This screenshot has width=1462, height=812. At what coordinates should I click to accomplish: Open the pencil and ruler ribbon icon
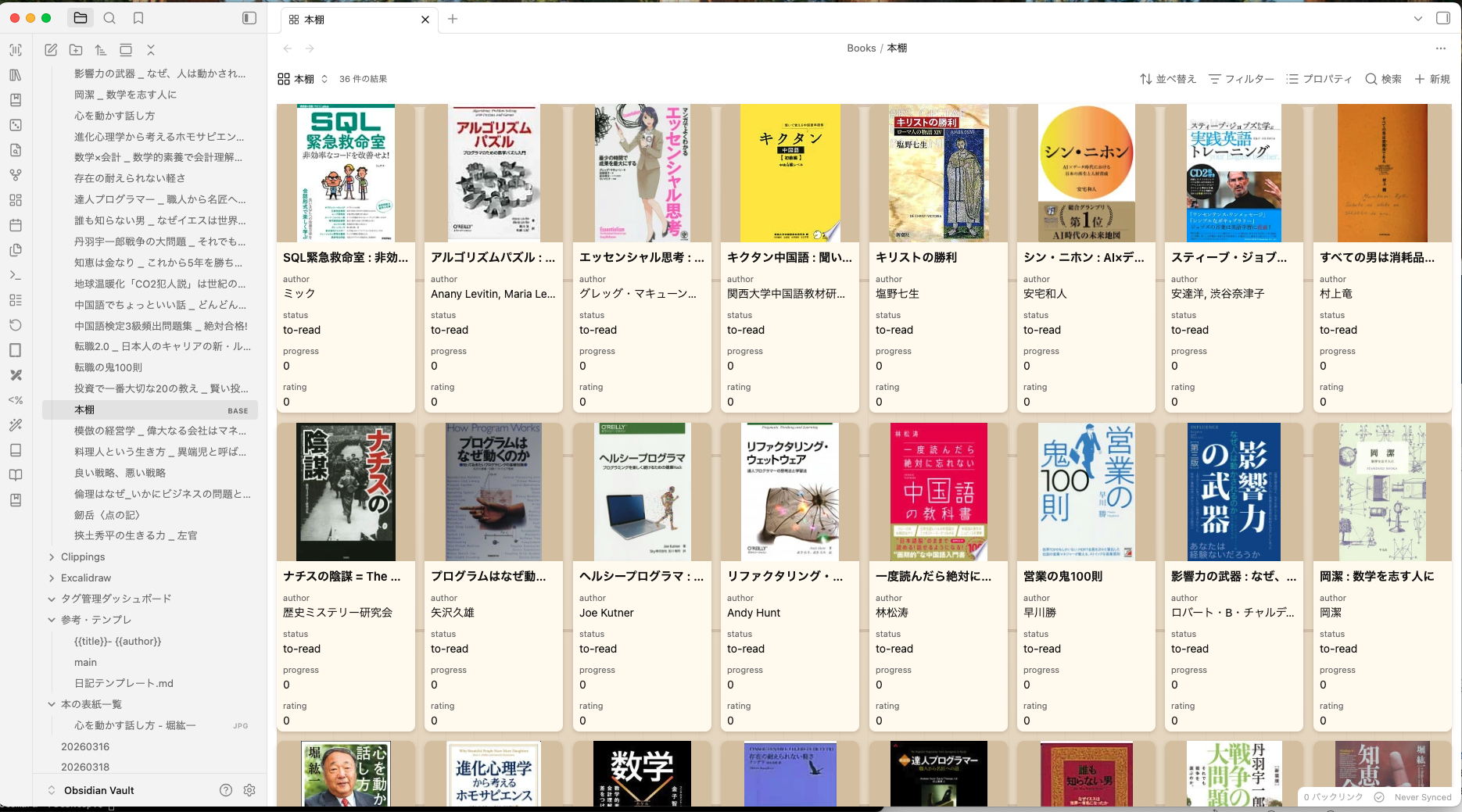click(x=16, y=375)
